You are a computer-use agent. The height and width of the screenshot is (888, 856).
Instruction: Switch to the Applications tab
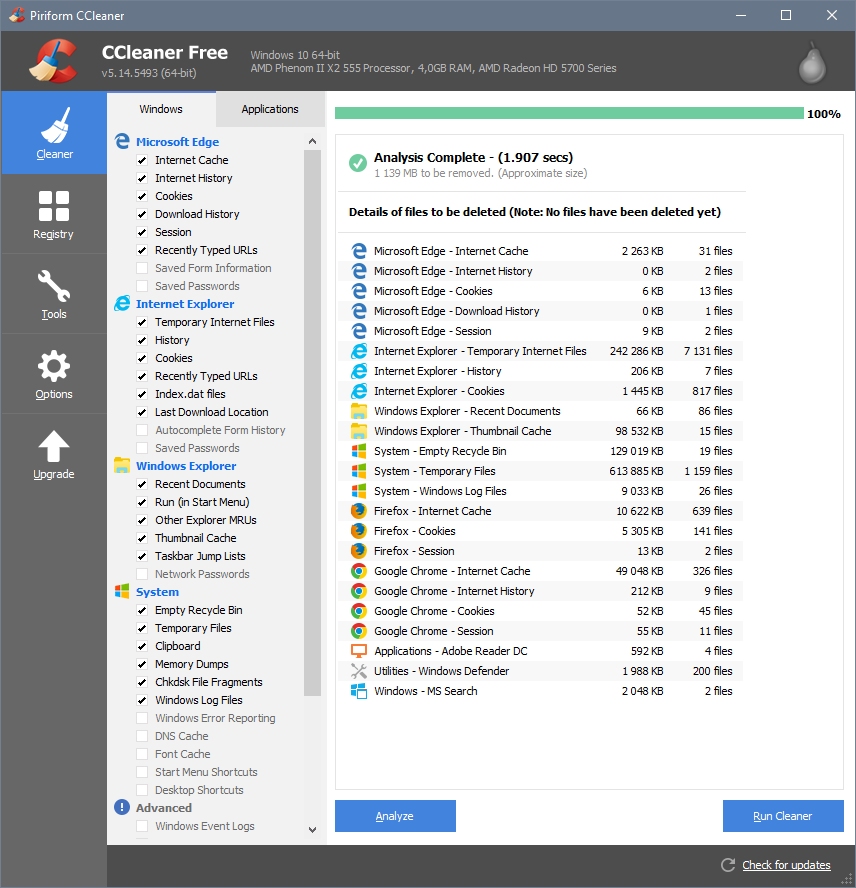pyautogui.click(x=270, y=109)
